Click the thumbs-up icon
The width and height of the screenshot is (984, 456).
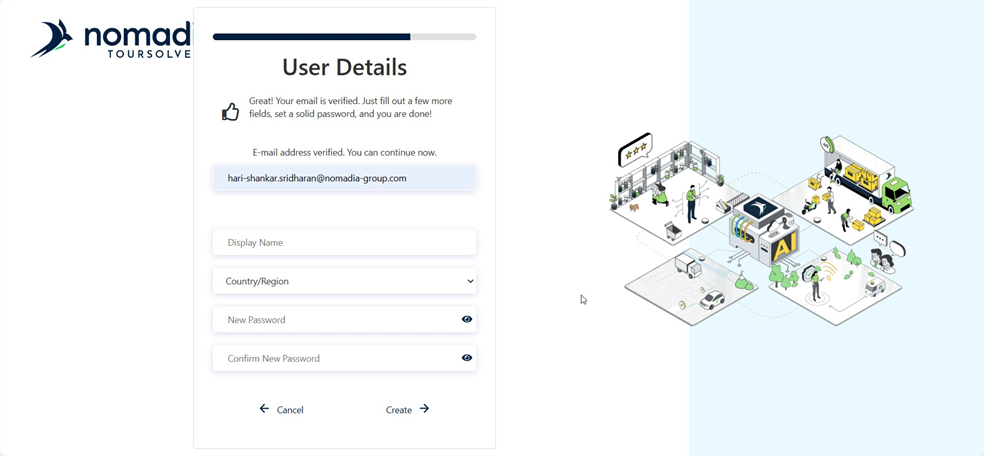230,112
